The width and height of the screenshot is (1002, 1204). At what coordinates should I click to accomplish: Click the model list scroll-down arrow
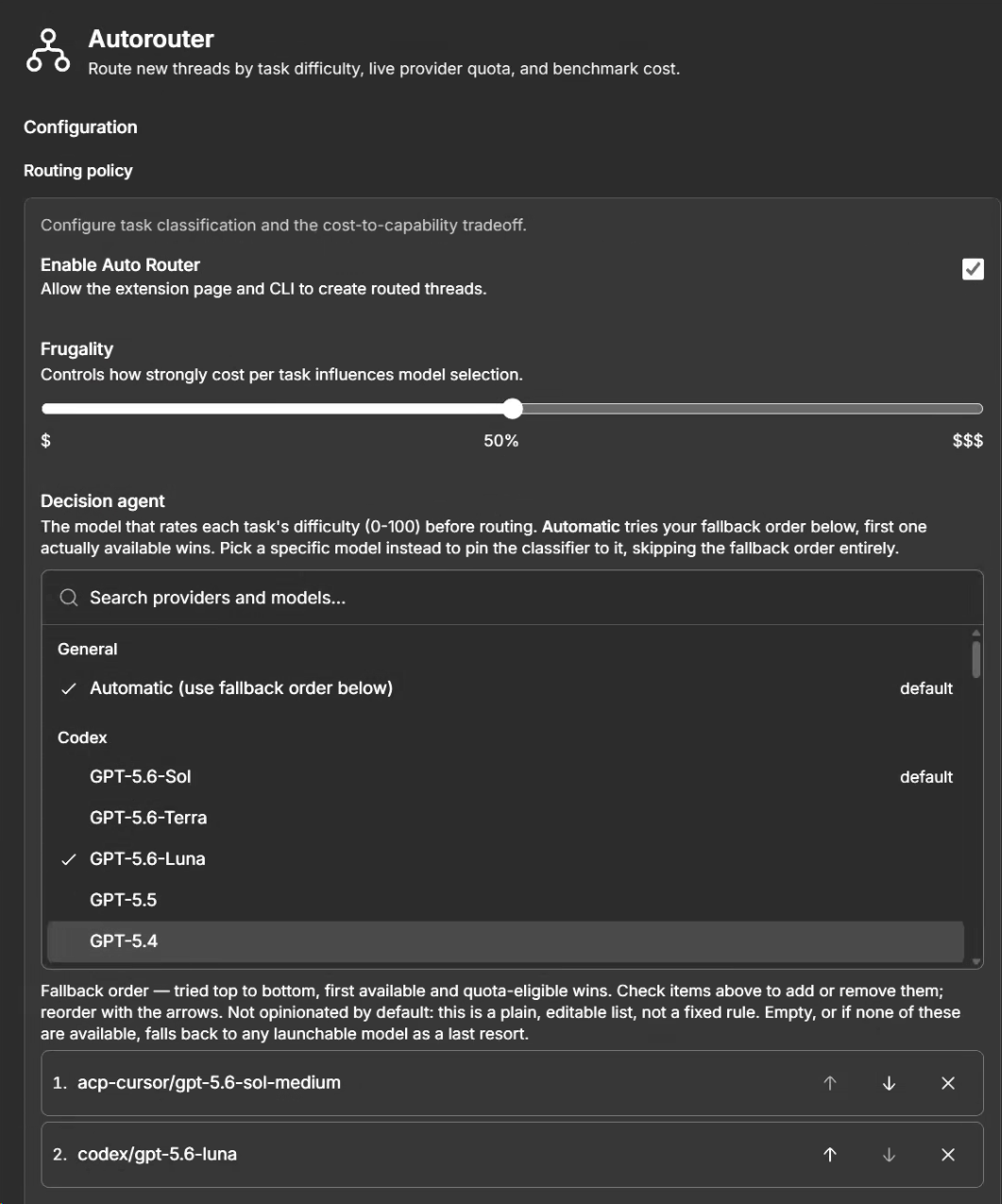977,960
